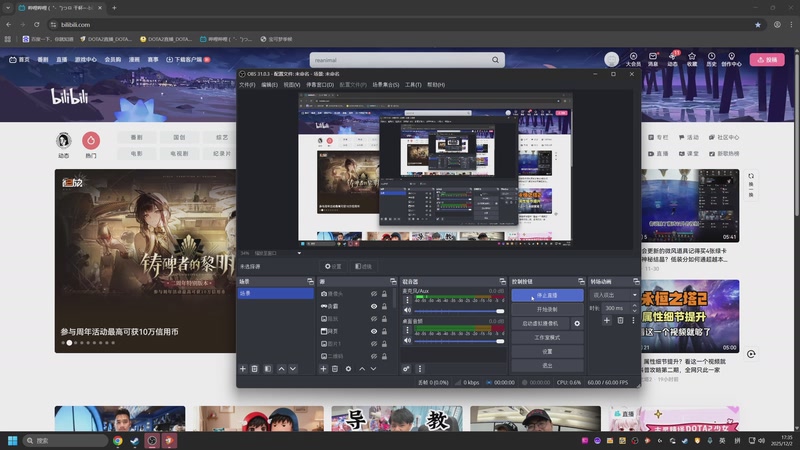The height and width of the screenshot is (450, 800).
Task: Open 麦克风/Aux three-dot options menu
Action: click(407, 299)
